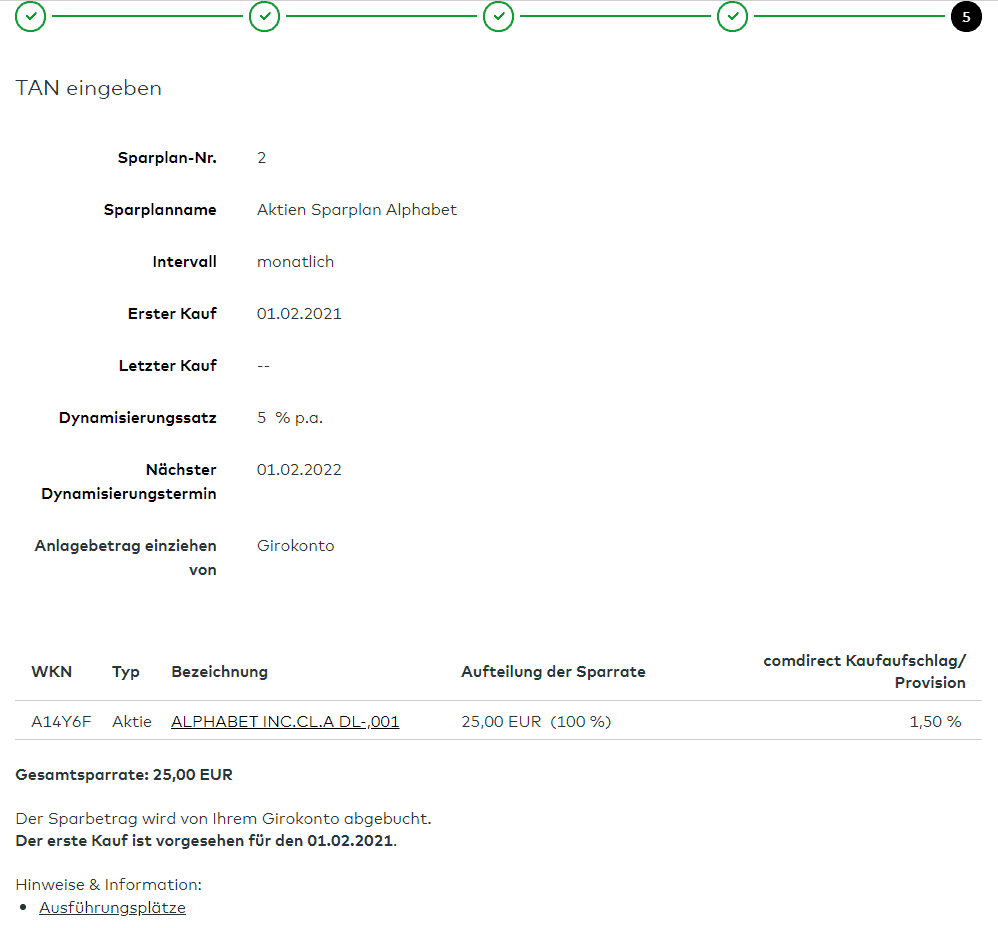The width and height of the screenshot is (998, 928).
Task: Click the Bezeichnung column header
Action: [220, 672]
